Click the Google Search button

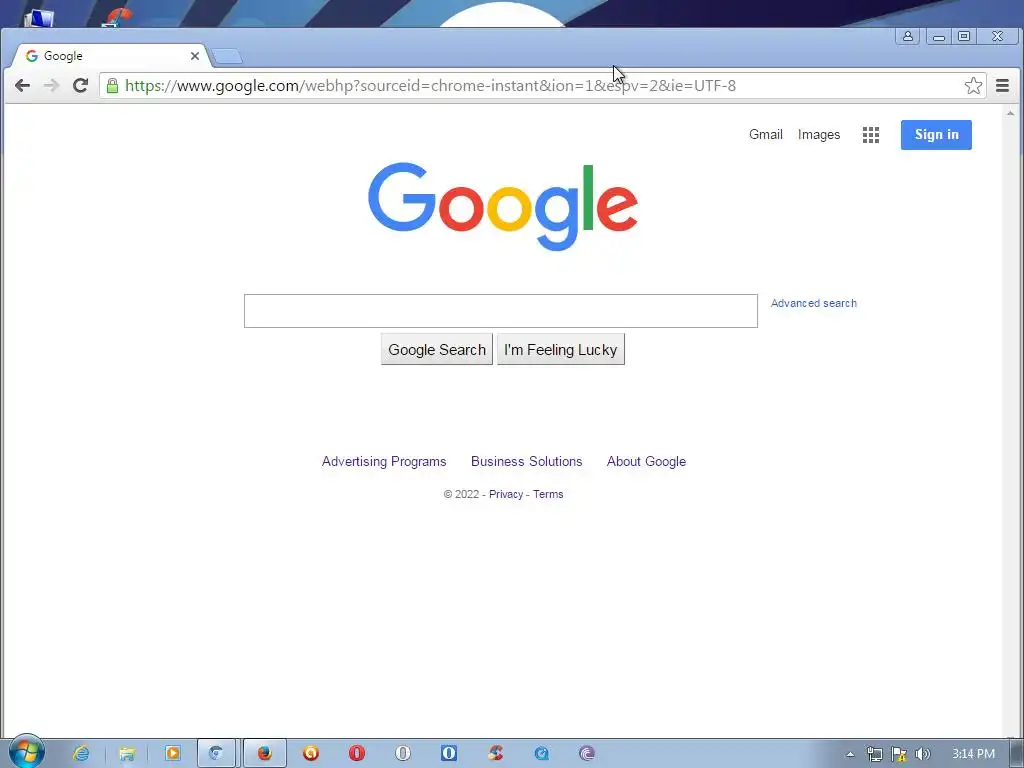click(437, 349)
